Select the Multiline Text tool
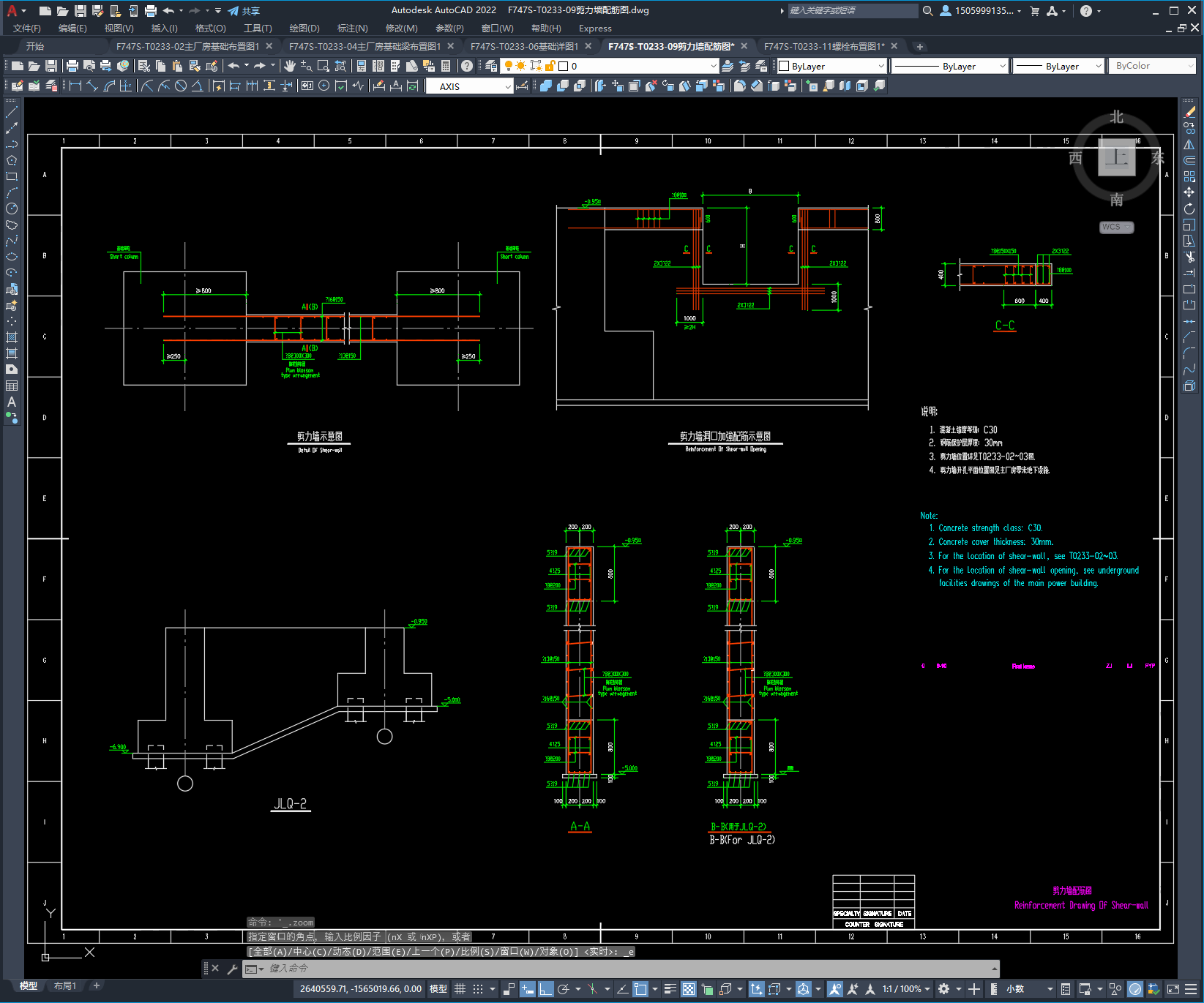The width and height of the screenshot is (1204, 1003). [x=12, y=402]
